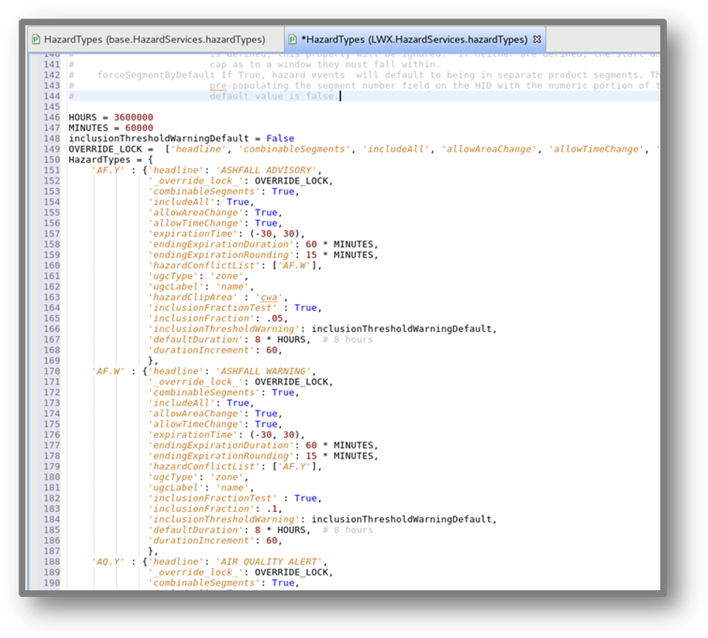The width and height of the screenshot is (708, 638).
Task: Click forceSegmentByDefault comment on line 142
Action: 156,75
